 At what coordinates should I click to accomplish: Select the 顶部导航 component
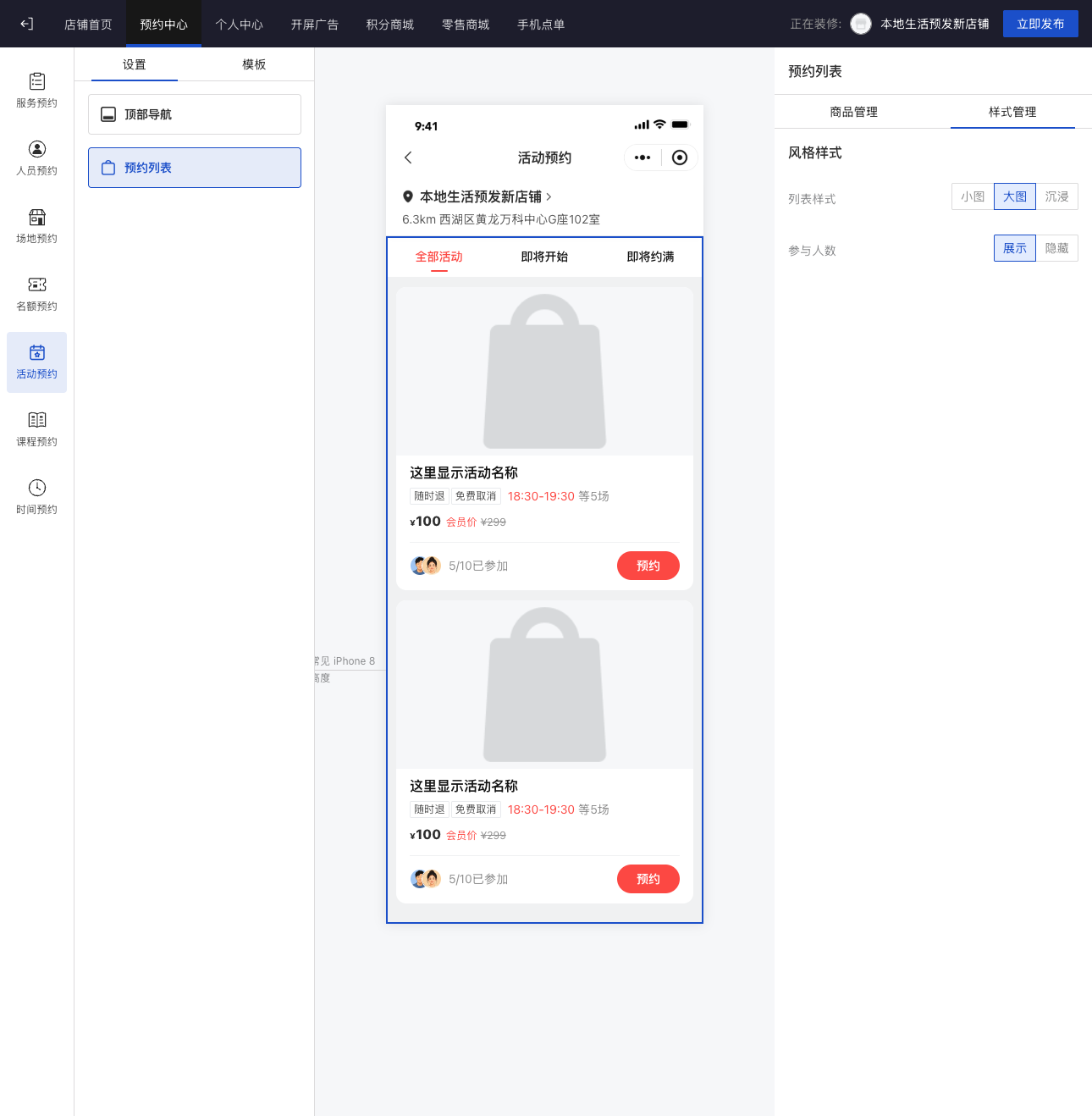(195, 114)
